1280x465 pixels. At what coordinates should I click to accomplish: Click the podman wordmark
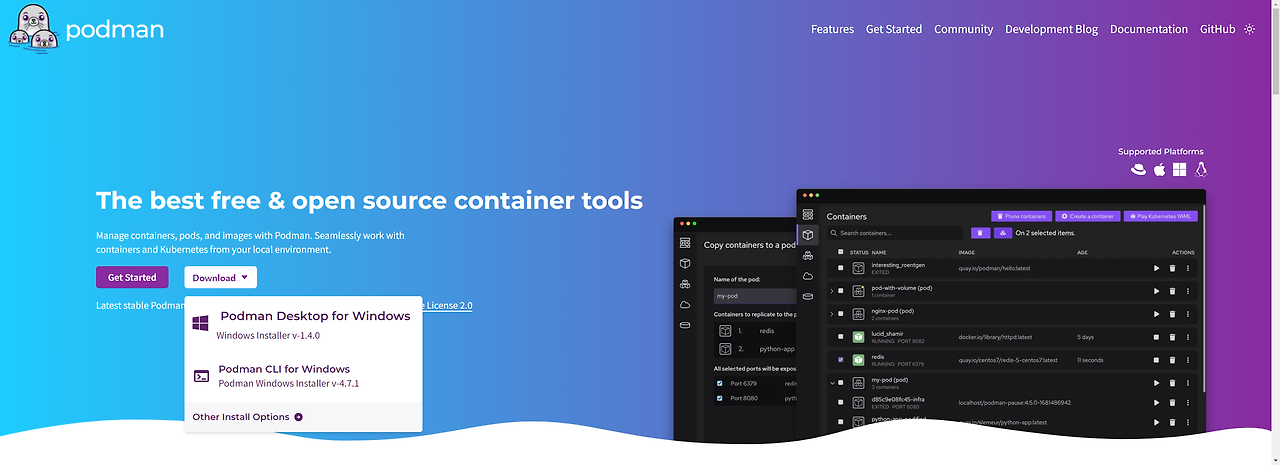point(115,29)
